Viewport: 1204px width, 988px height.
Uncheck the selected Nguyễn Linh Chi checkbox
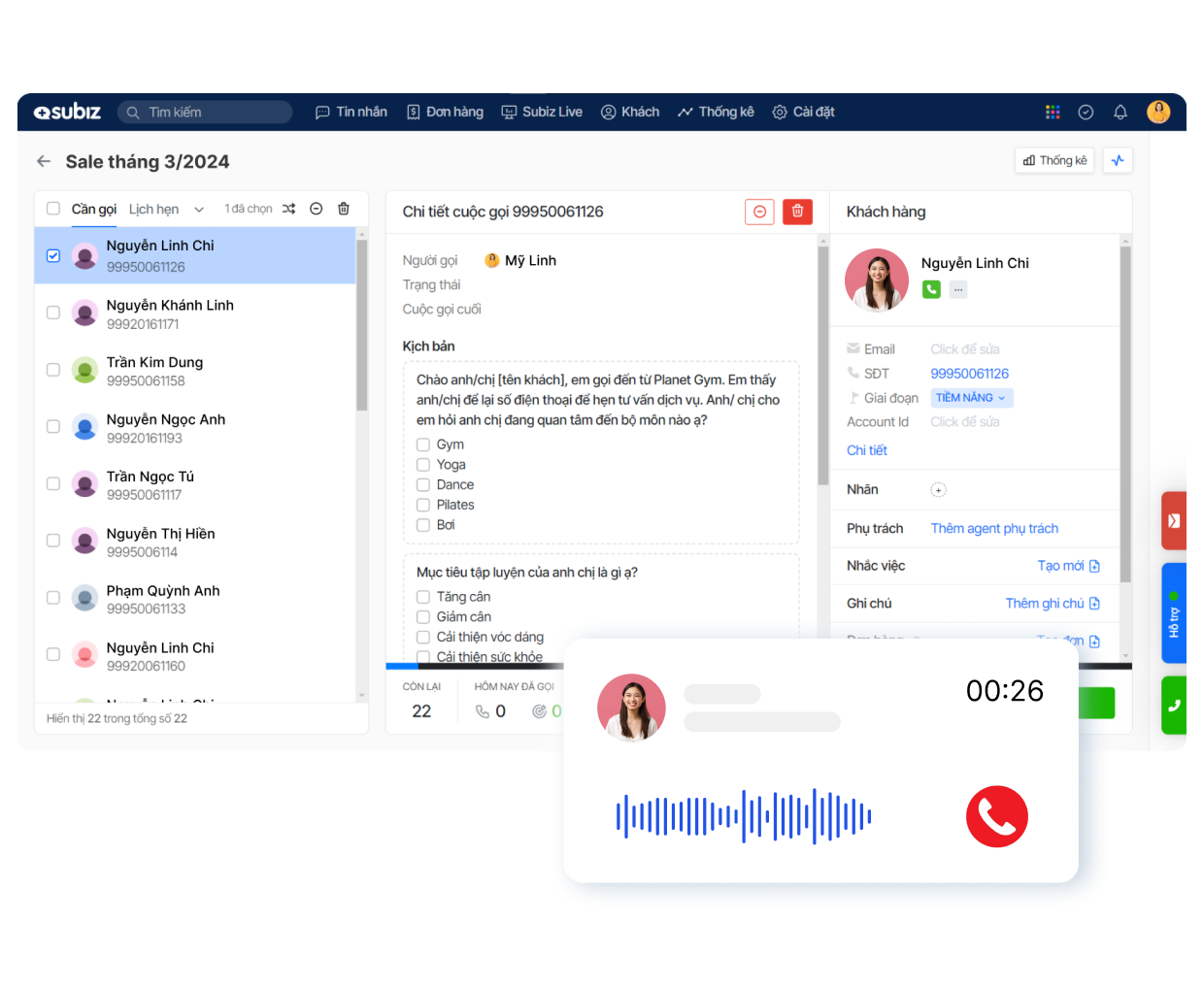pos(53,256)
